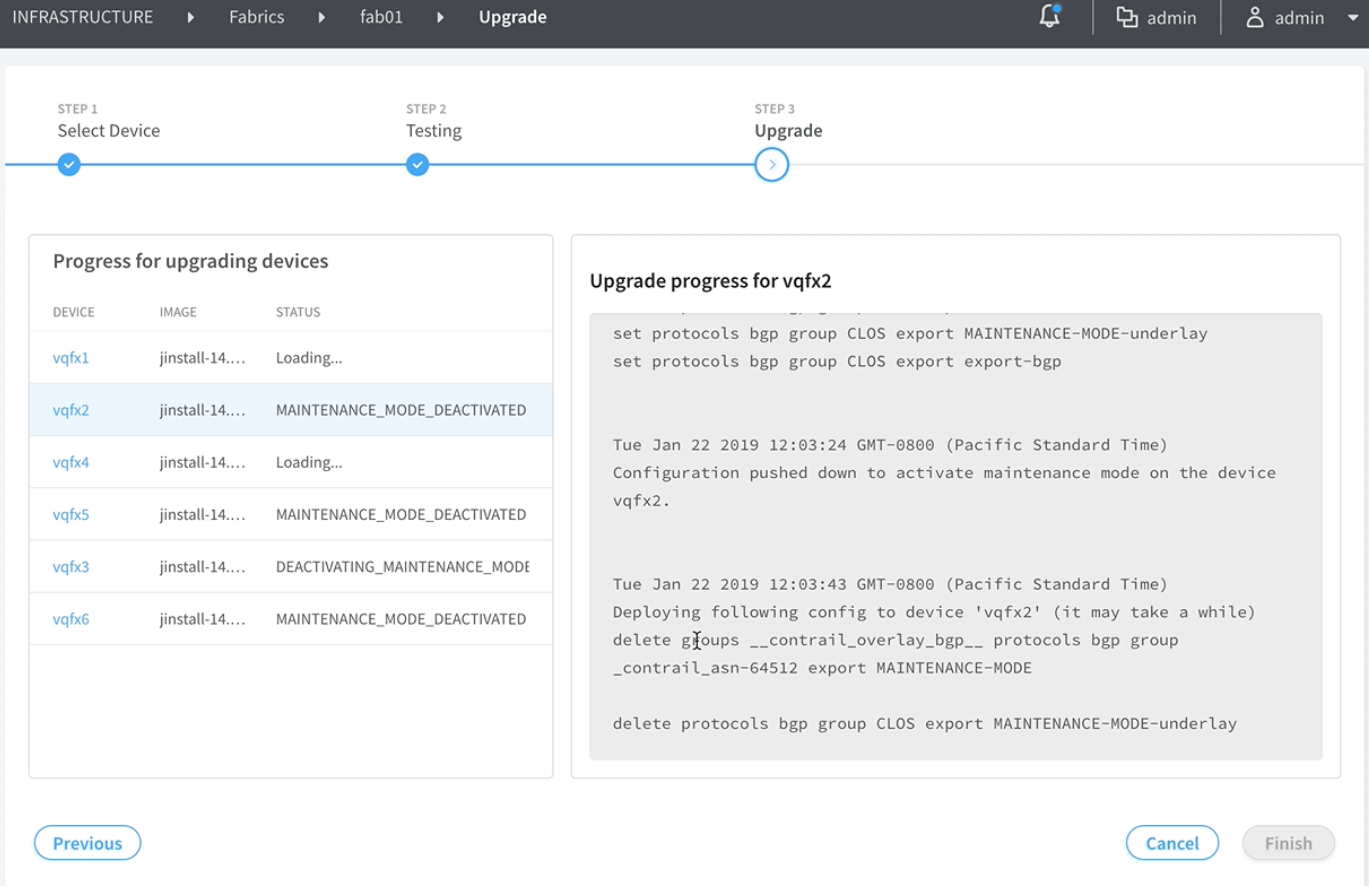Select the vqfx5 row status cell
This screenshot has height=886, width=1369.
pyautogui.click(x=400, y=515)
